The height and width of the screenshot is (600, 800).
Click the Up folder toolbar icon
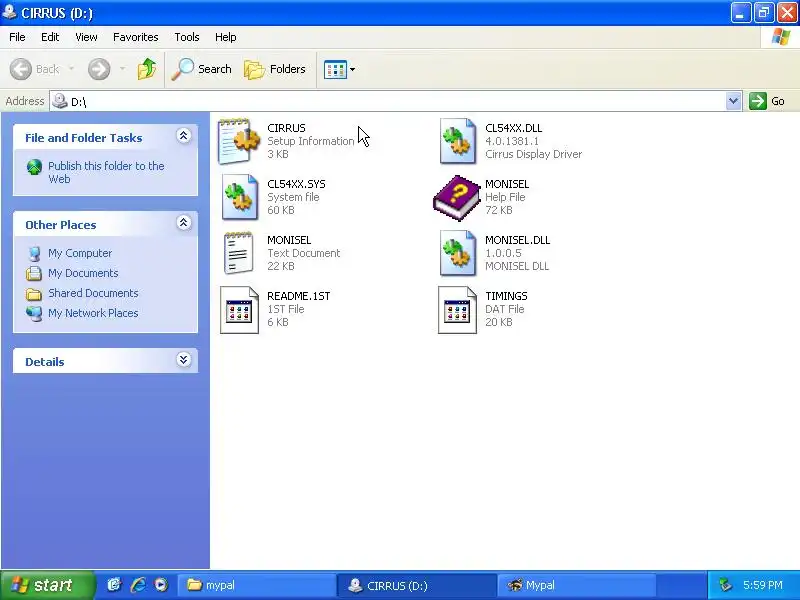point(147,69)
